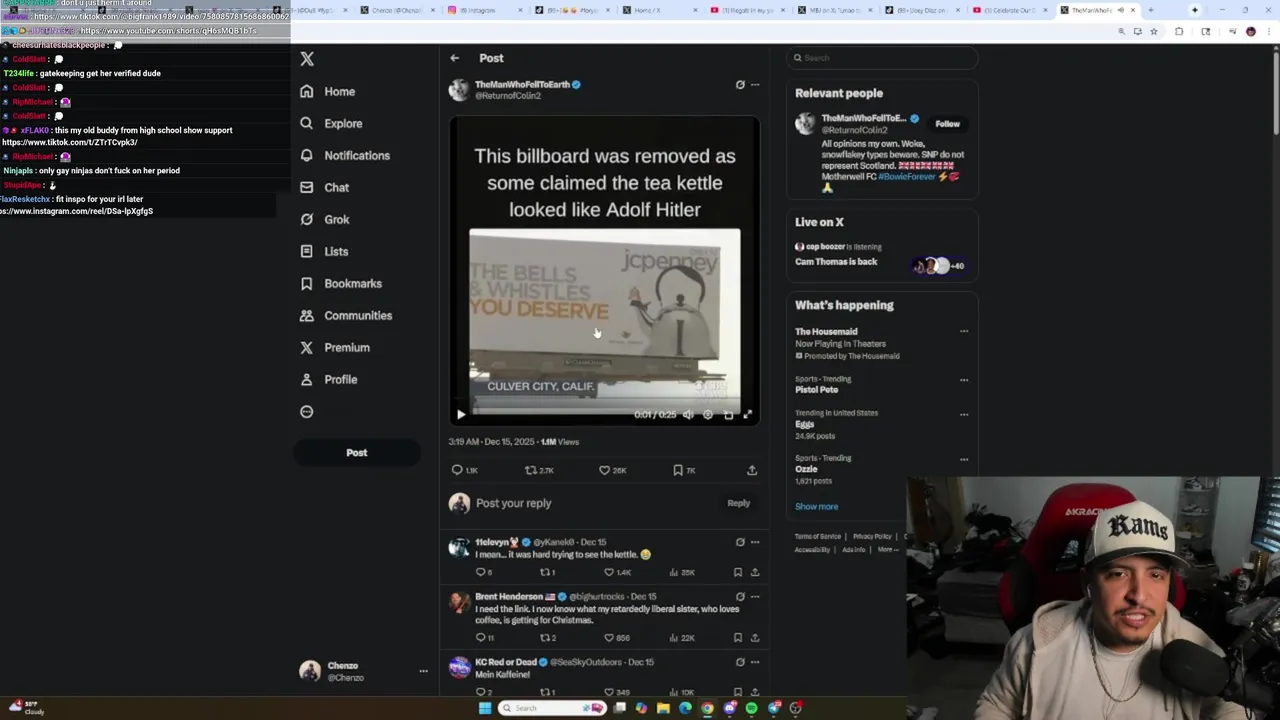Click the X search box
The image size is (1280, 720).
point(881,58)
